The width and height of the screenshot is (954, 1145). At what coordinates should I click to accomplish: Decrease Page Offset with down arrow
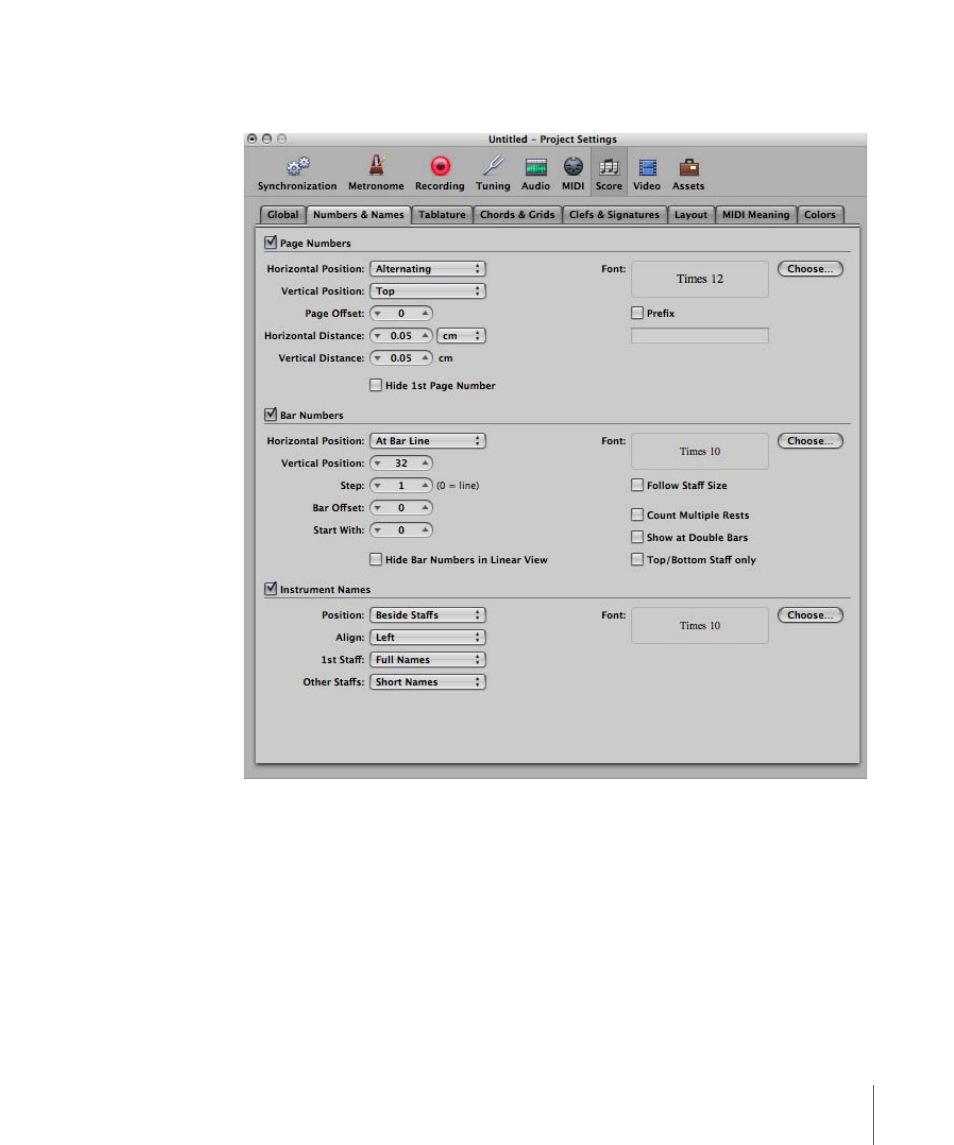click(x=378, y=313)
